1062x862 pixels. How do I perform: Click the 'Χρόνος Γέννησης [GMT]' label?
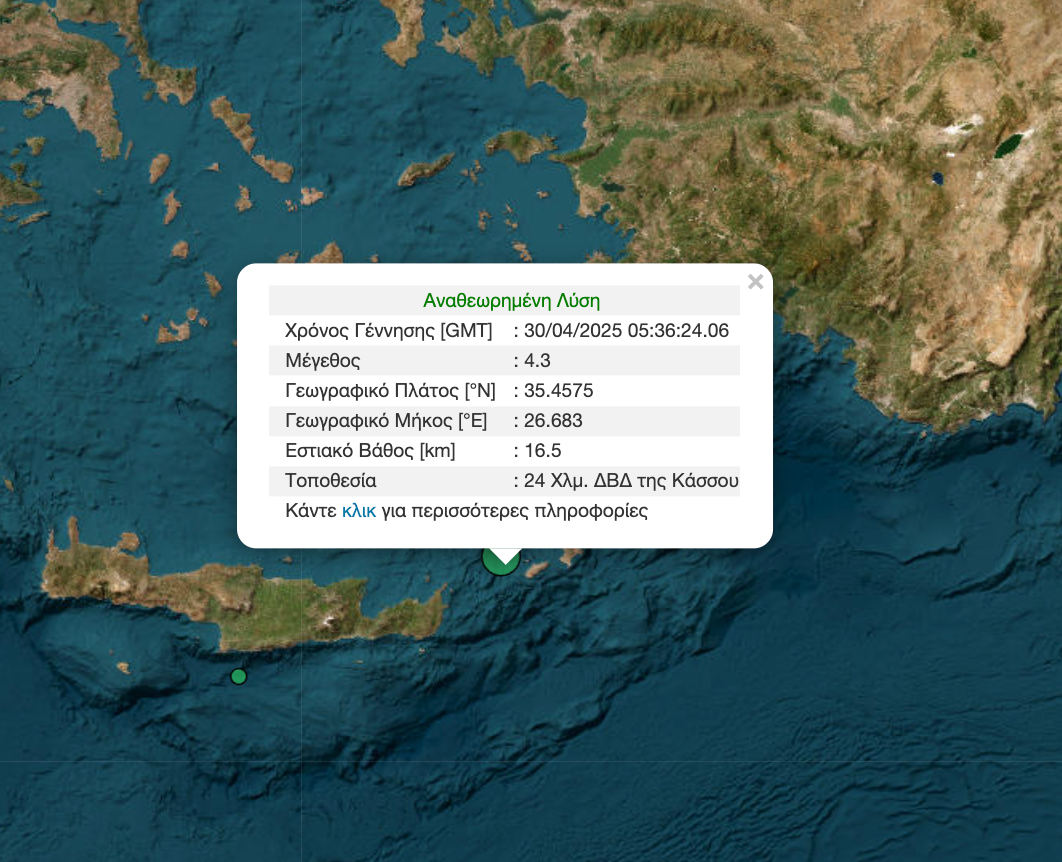[389, 330]
